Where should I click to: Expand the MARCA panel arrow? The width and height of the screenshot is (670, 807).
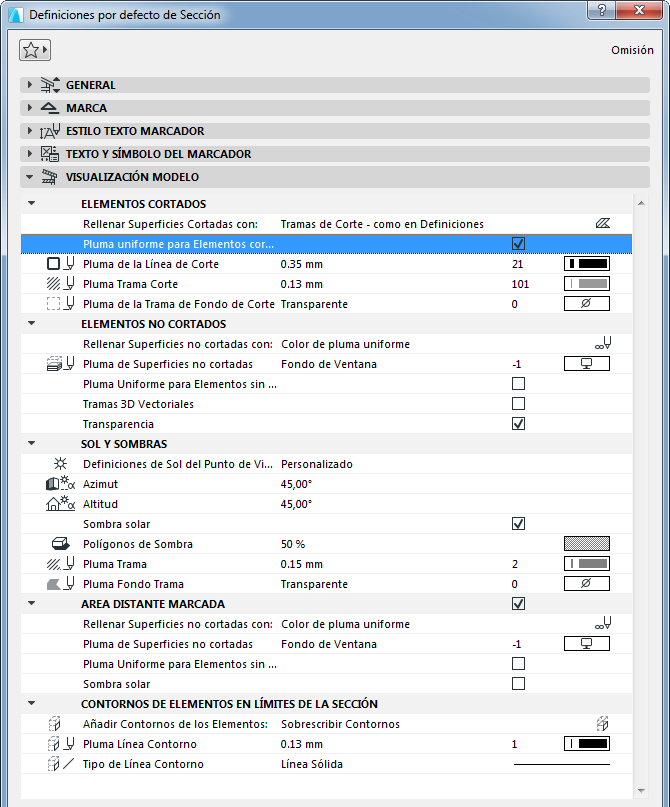tap(29, 108)
